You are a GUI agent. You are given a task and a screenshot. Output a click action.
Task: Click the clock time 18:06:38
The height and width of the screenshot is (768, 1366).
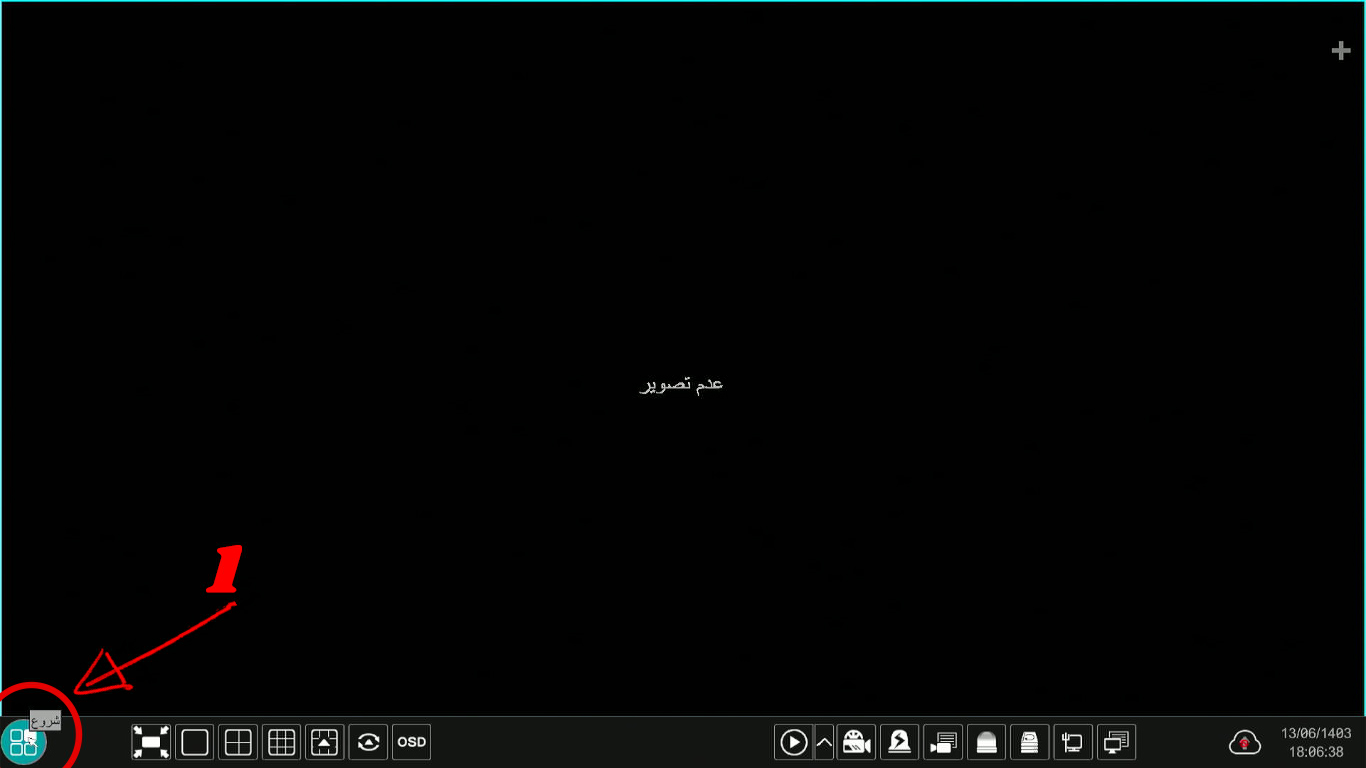[x=1316, y=752]
